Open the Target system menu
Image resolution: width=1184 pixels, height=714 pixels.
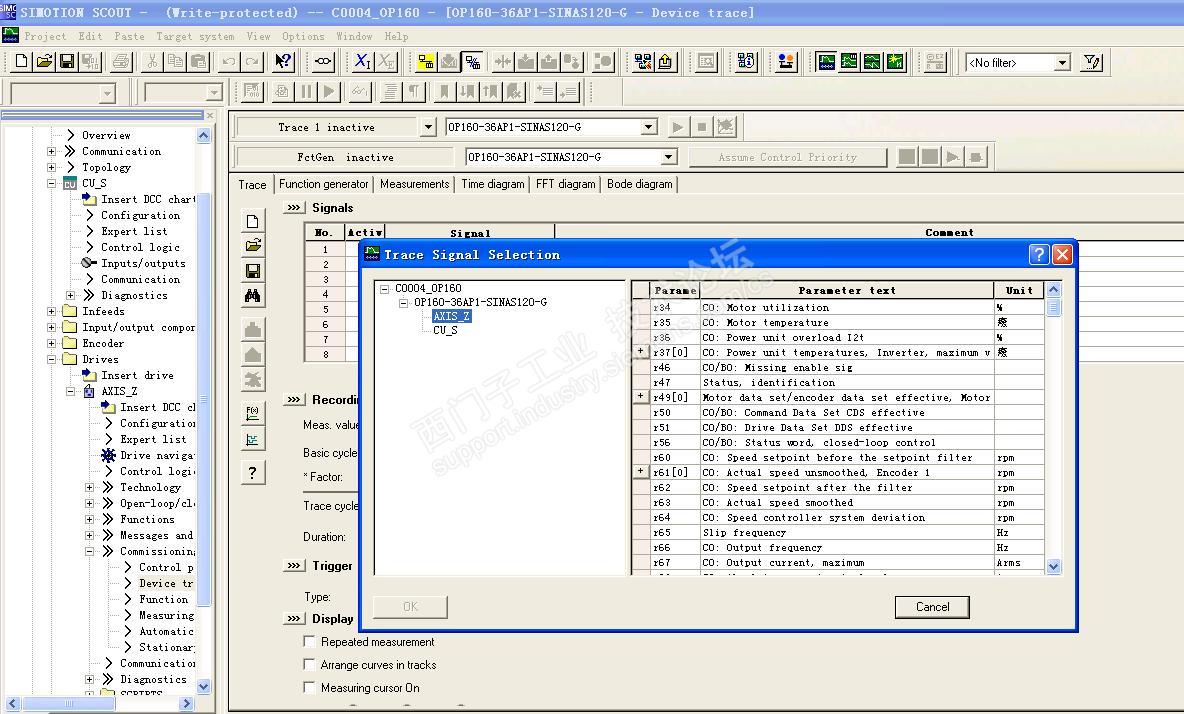pos(195,36)
